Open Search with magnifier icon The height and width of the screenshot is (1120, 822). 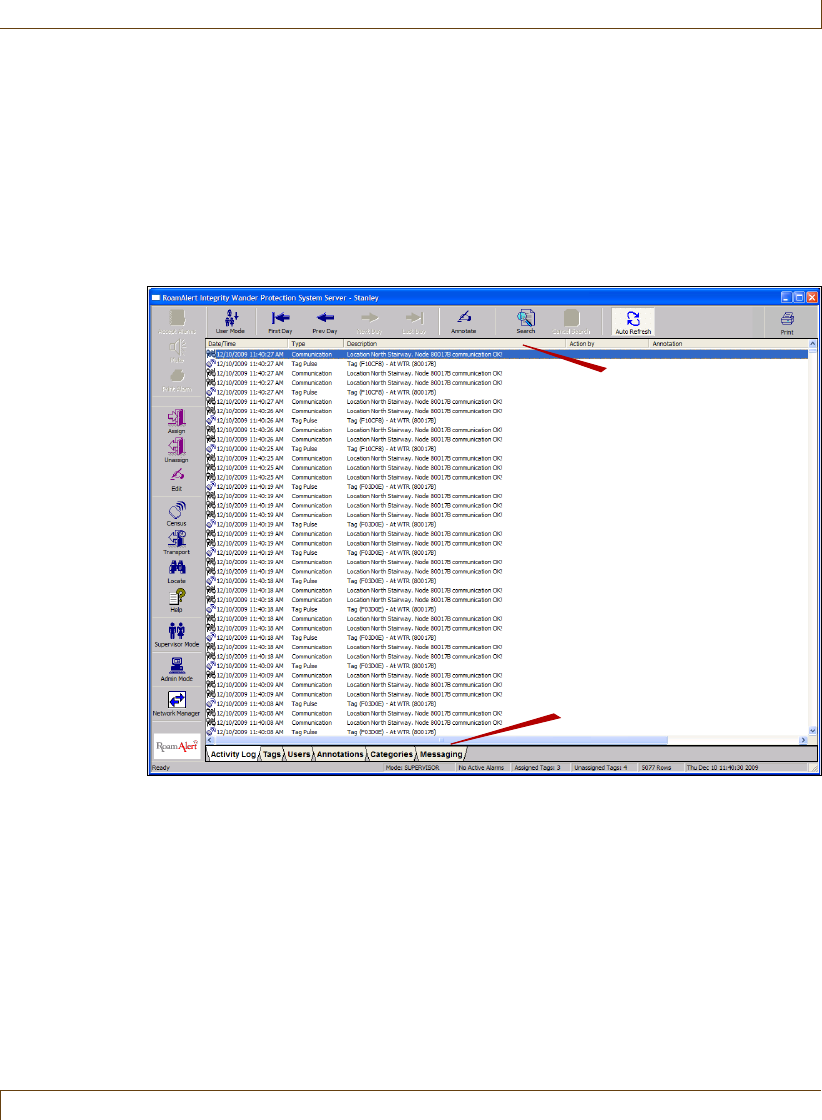[526, 321]
